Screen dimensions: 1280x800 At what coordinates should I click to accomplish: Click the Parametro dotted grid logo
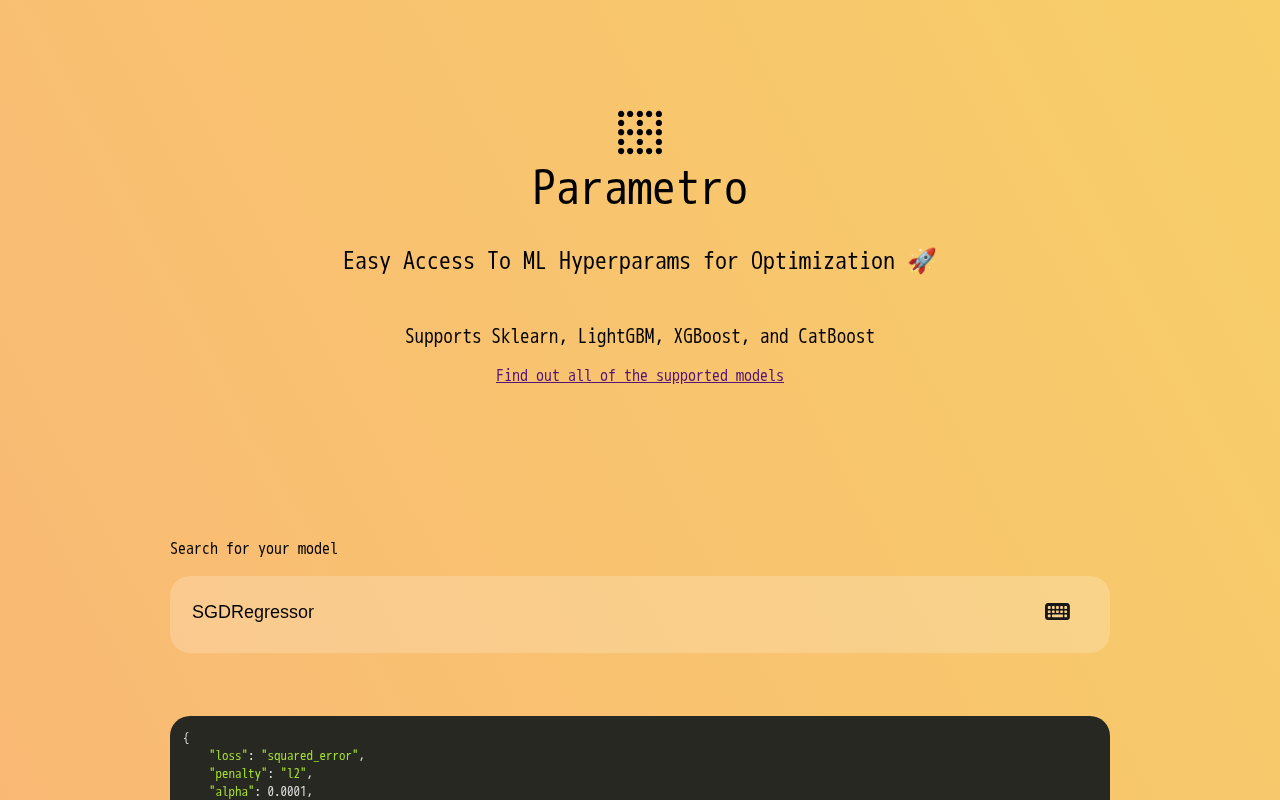(x=640, y=132)
